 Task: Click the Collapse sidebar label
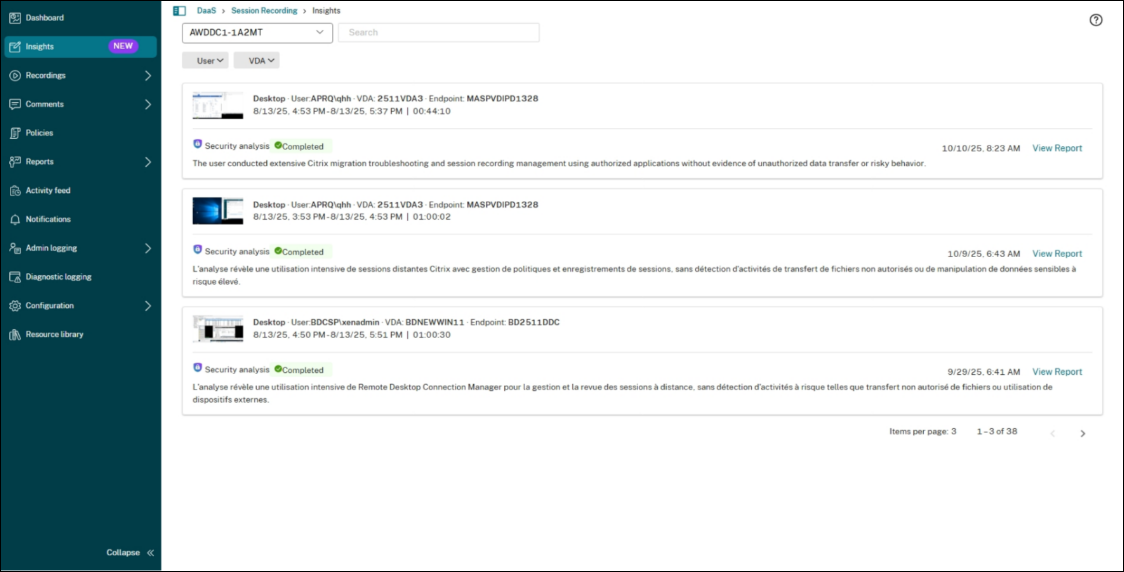pos(123,553)
